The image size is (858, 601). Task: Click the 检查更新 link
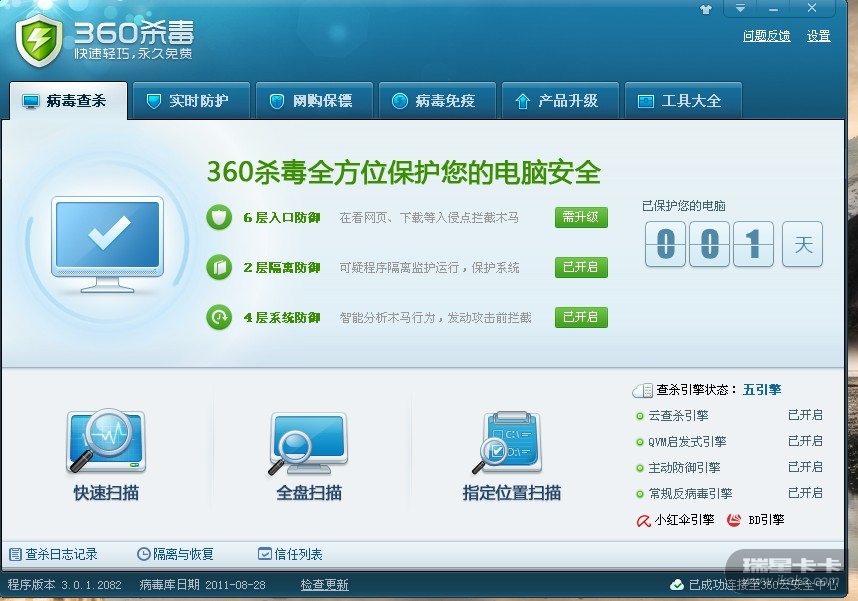pos(324,585)
